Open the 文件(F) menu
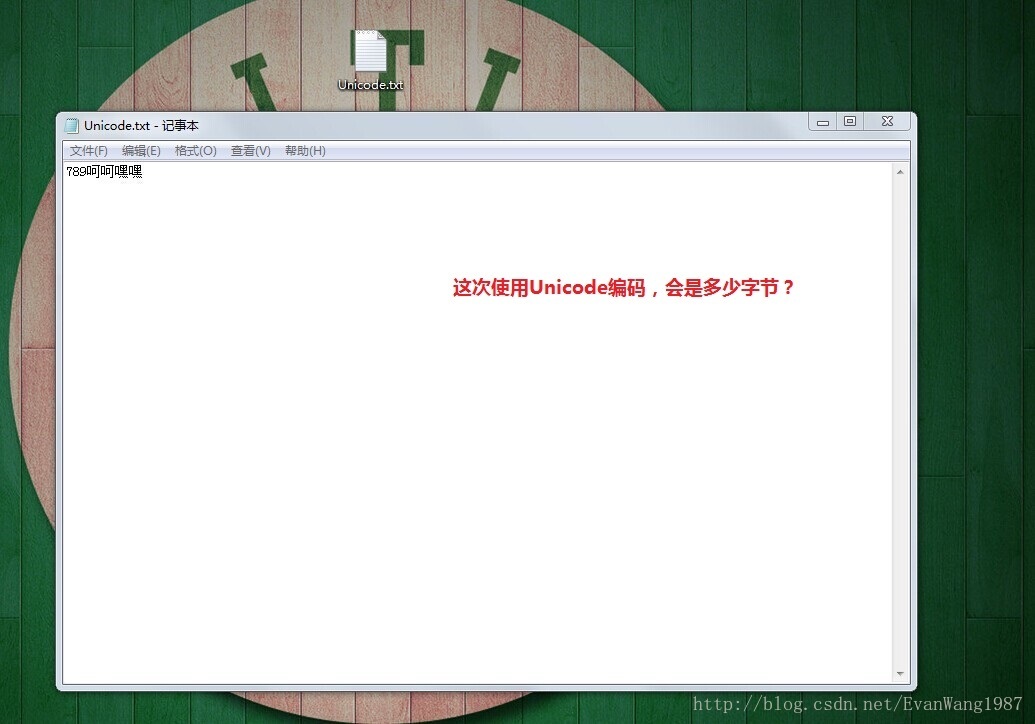 [88, 150]
